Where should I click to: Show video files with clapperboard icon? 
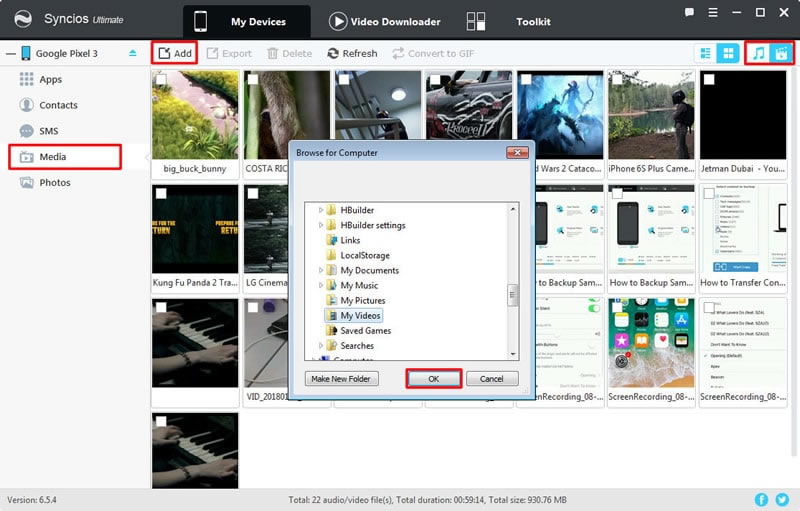click(781, 53)
